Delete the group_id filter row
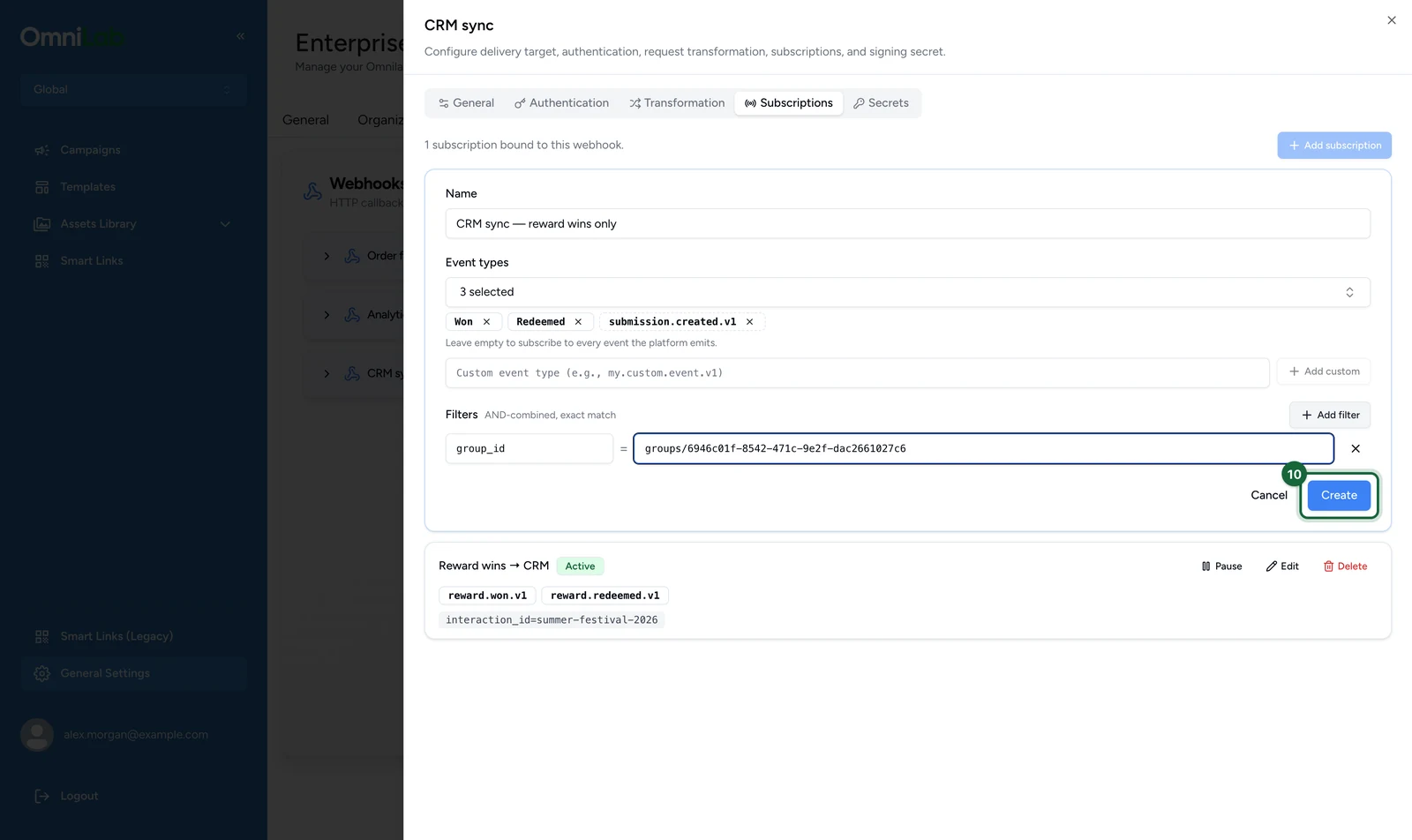Viewport: 1412px width, 840px height. 1356,448
